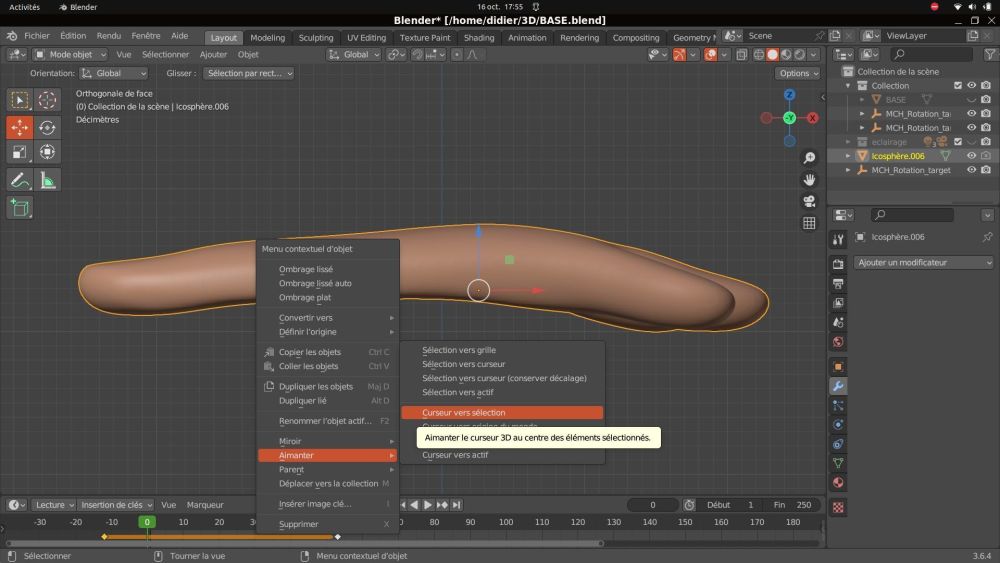Open the Options dropdown
The width and height of the screenshot is (1000, 563).
tap(798, 73)
